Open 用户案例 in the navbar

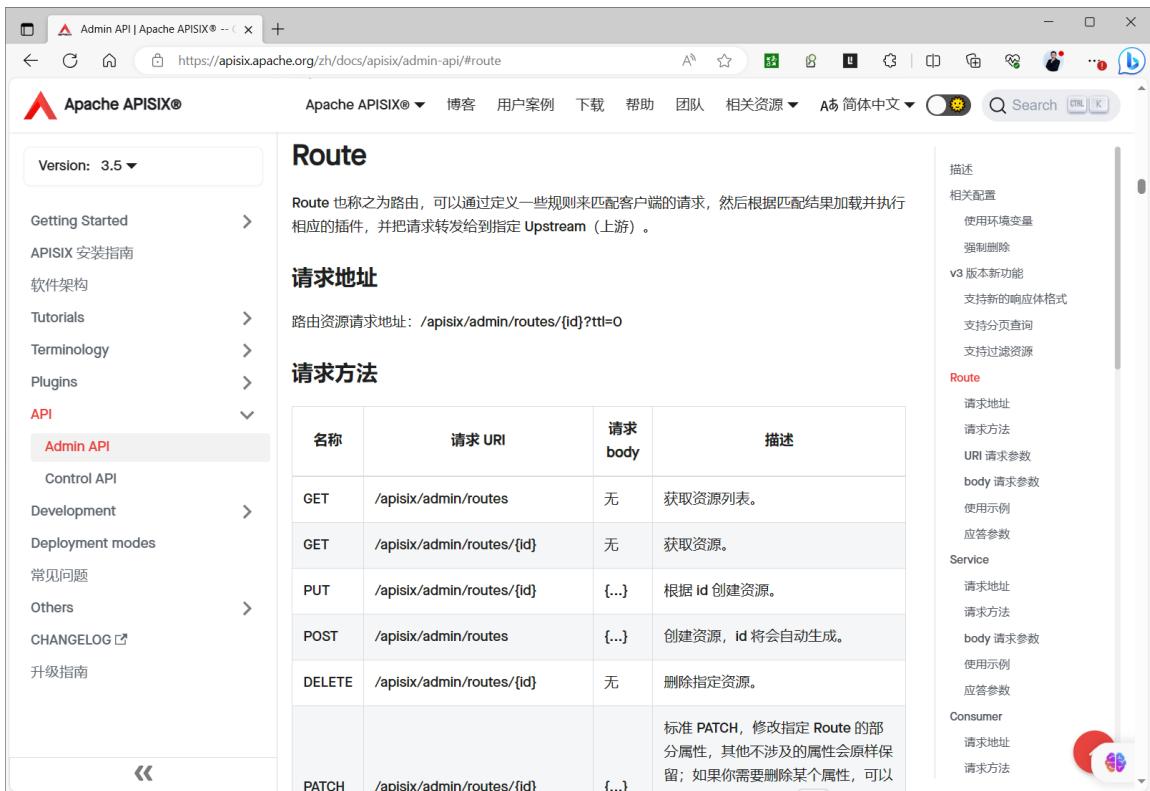tap(525, 105)
